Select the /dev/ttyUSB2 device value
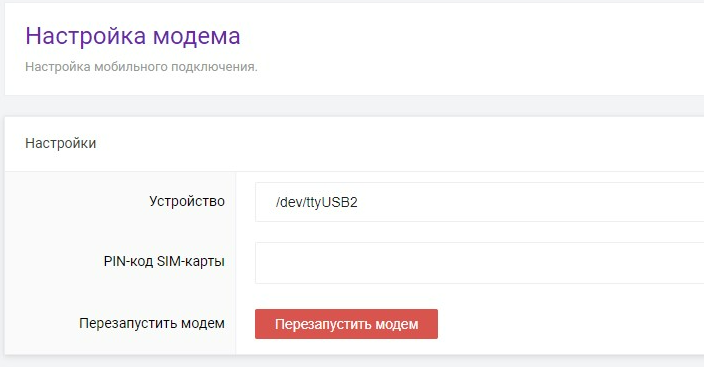Screen dimensions: 704x367 coord(317,202)
